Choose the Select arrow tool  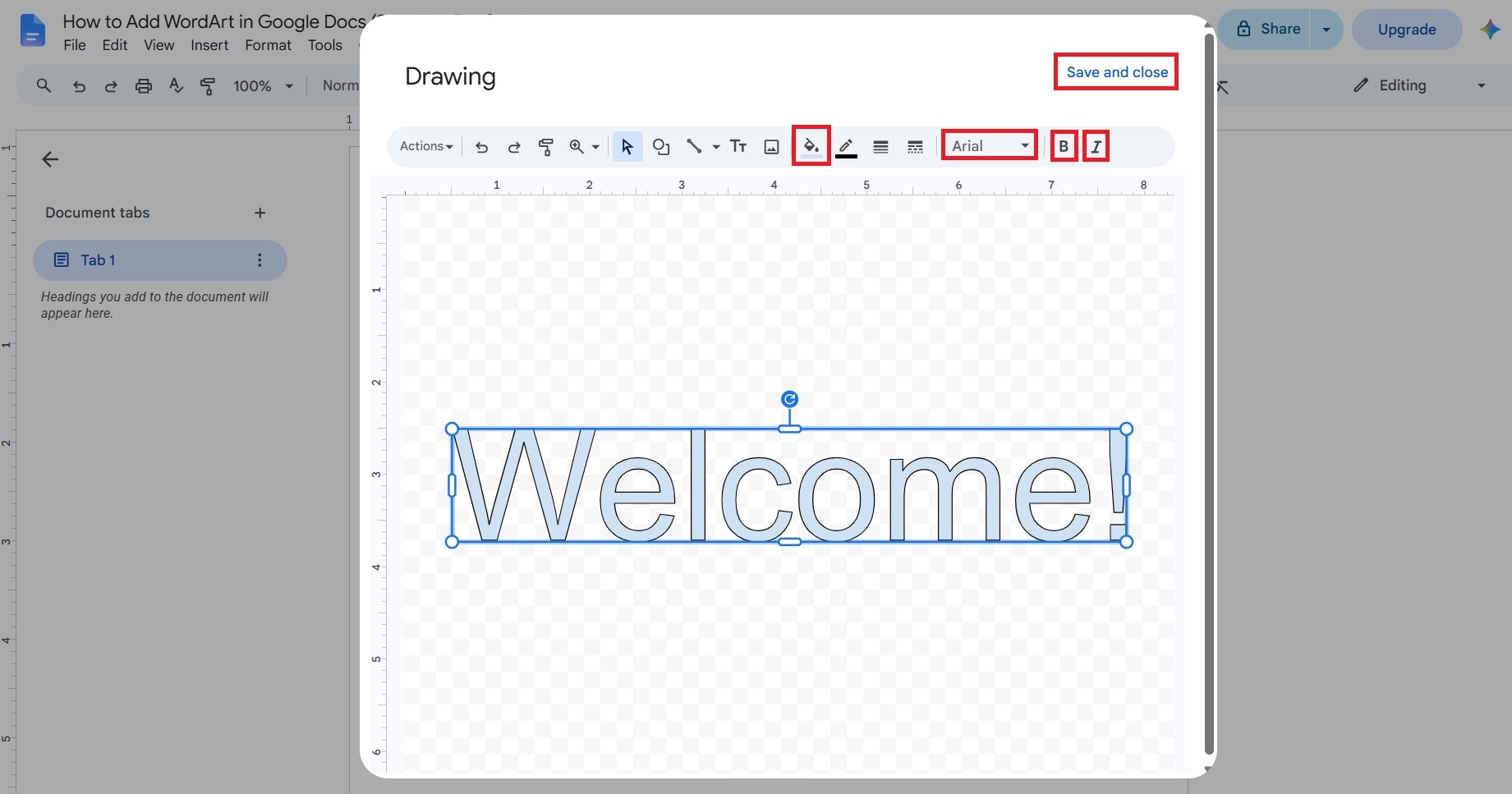627,146
